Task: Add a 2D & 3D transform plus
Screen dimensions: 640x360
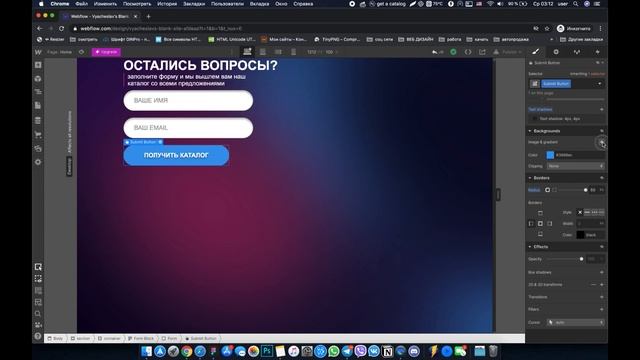Action: [602, 285]
